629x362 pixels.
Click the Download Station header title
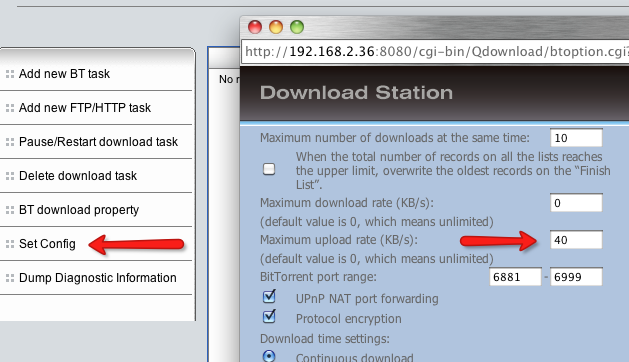tap(356, 93)
